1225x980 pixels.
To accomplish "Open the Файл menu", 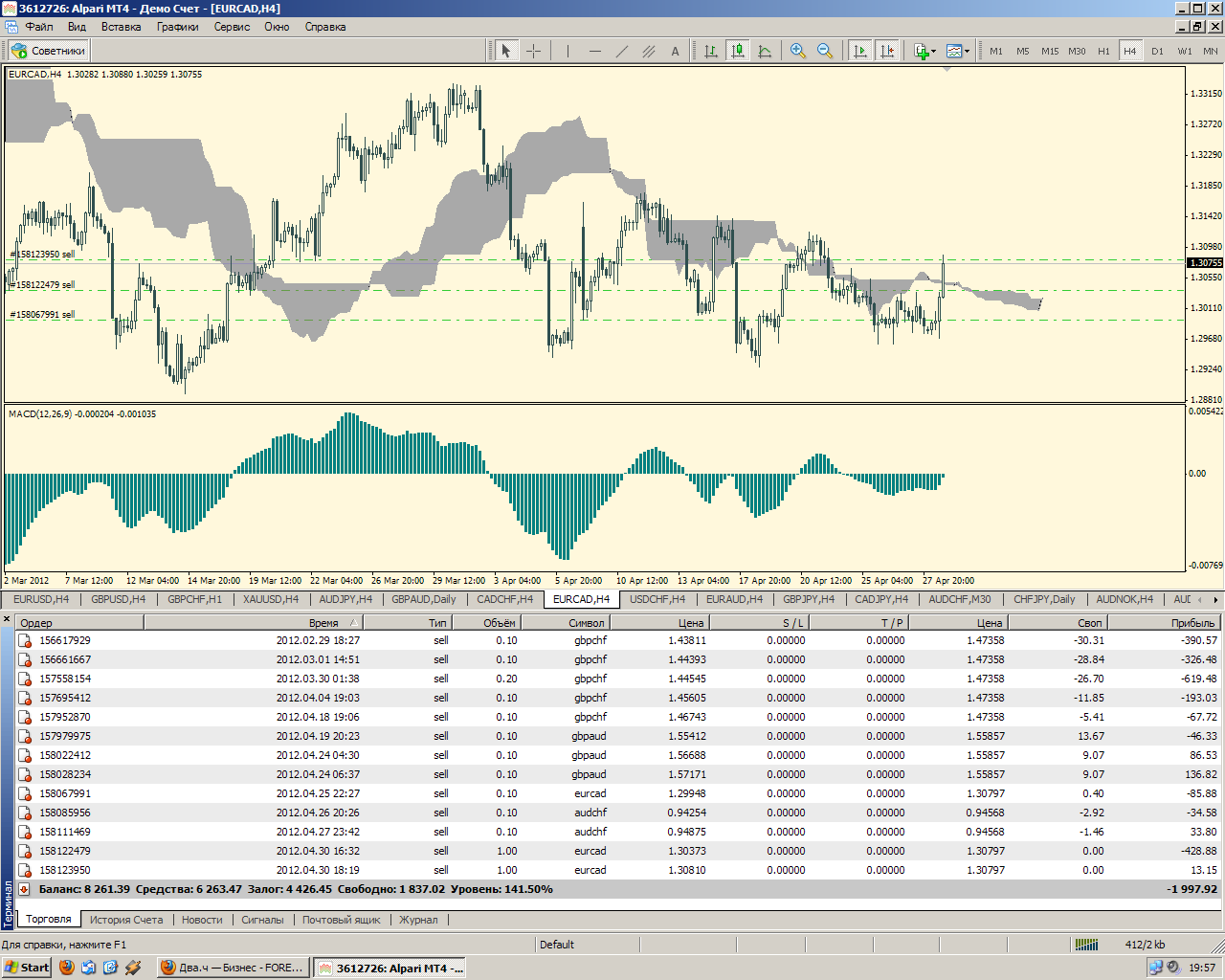I will pos(39,27).
